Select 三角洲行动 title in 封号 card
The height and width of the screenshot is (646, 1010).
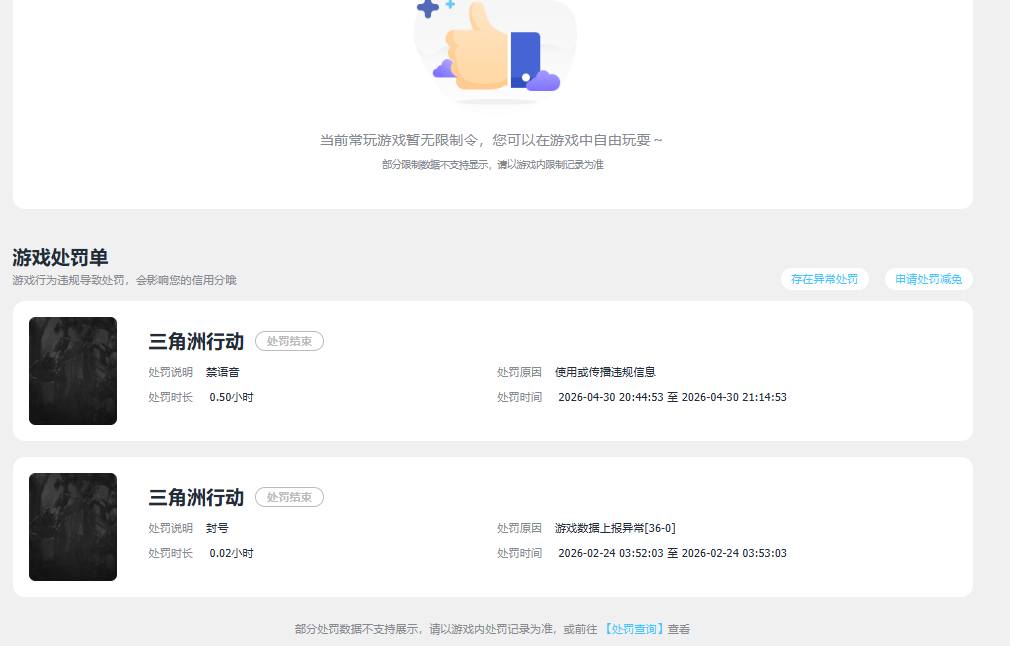pyautogui.click(x=196, y=497)
